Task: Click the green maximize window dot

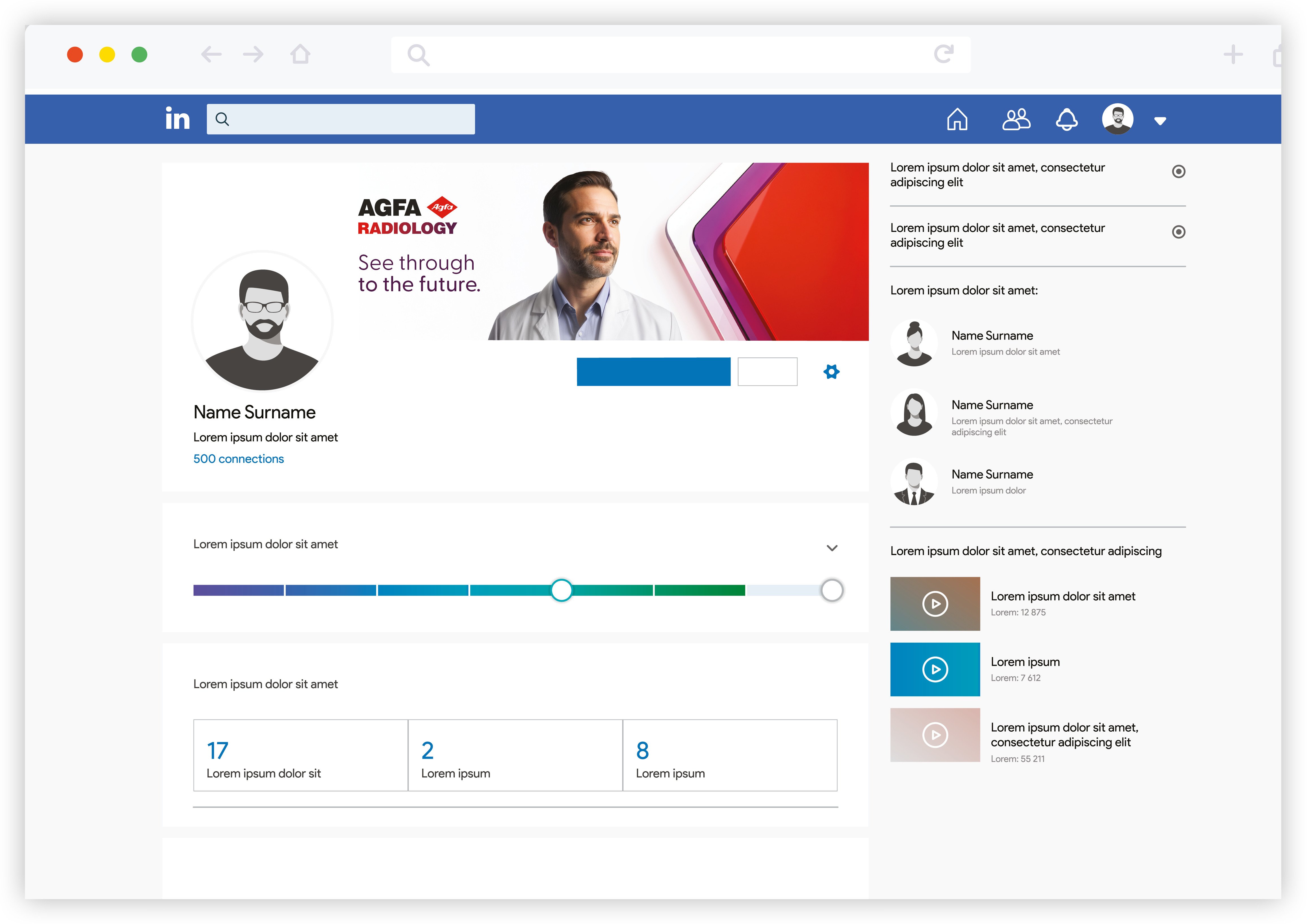Action: (140, 55)
